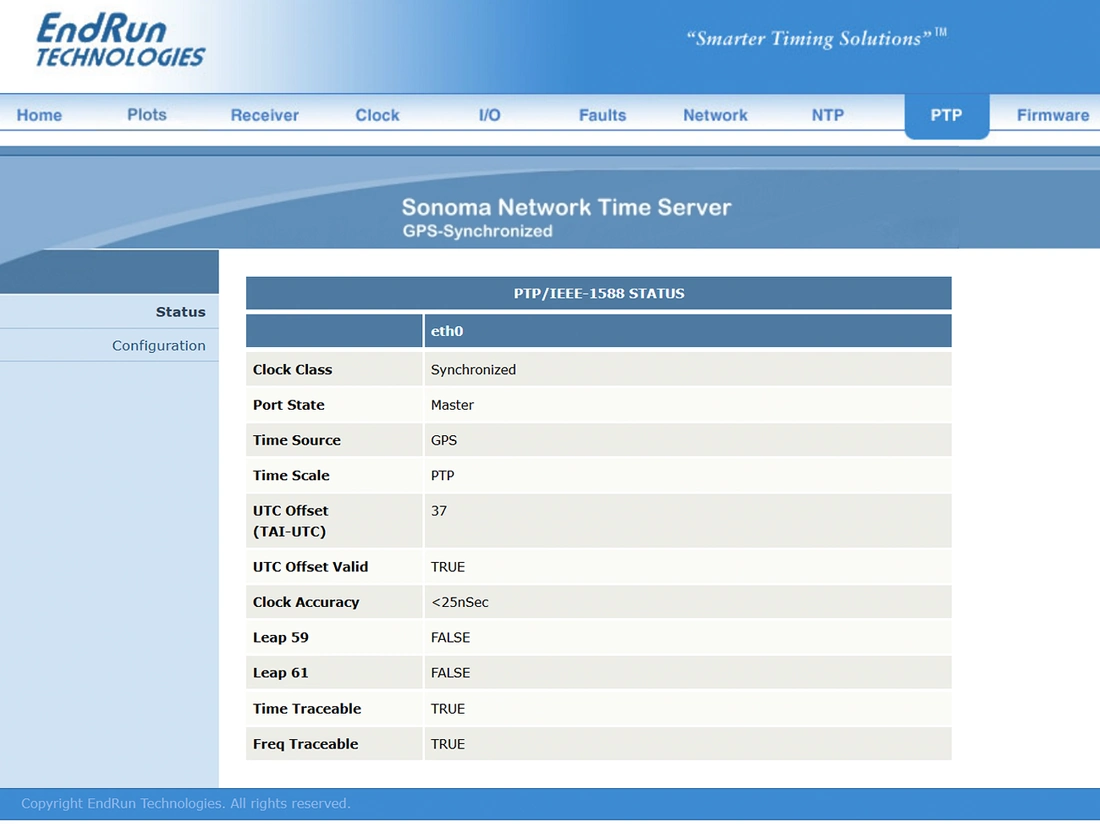Open the Firmware tab

click(x=1053, y=115)
